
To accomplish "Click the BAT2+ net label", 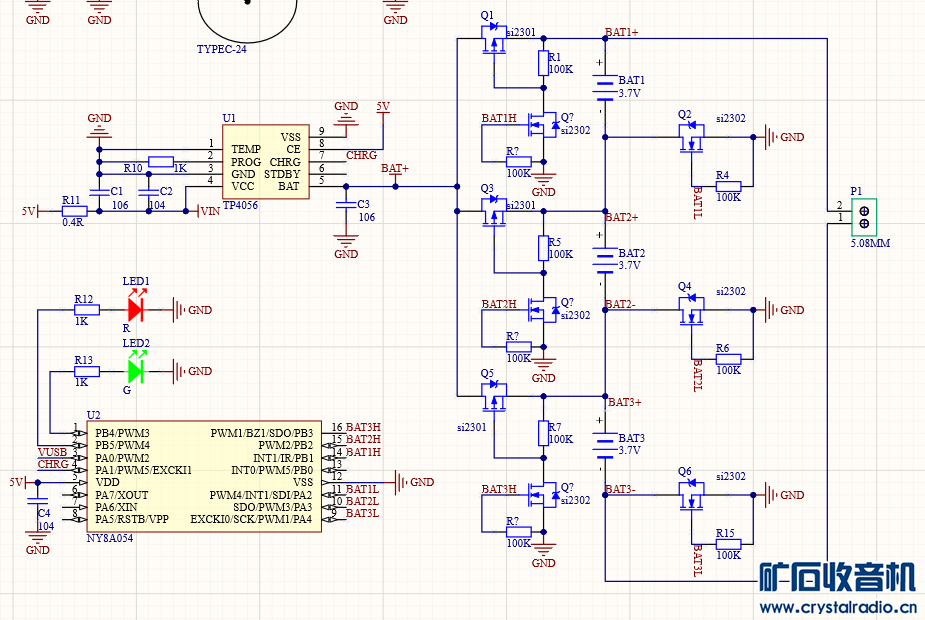I will 622,217.
